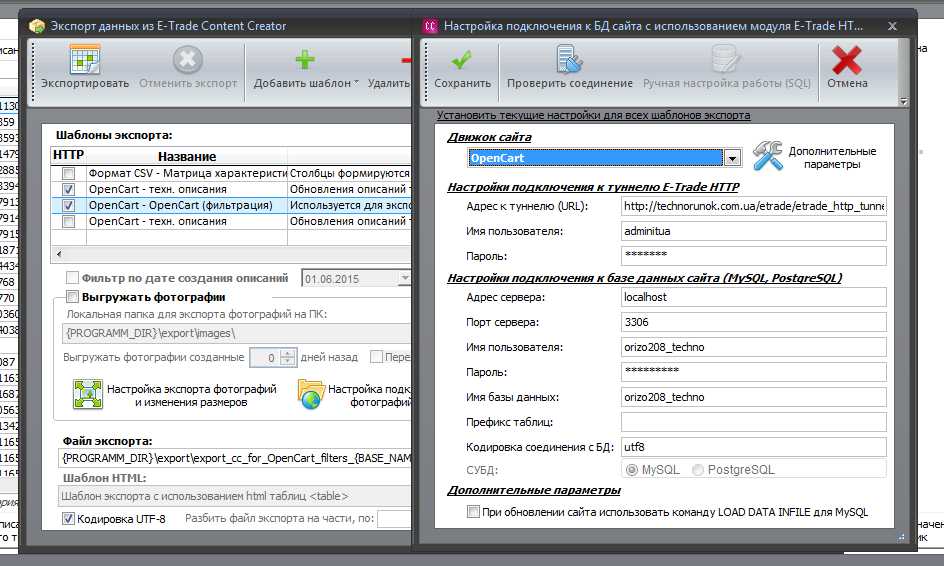944x566 pixels.
Task: Open the 01.06.2015 date dropdown
Action: point(405,278)
